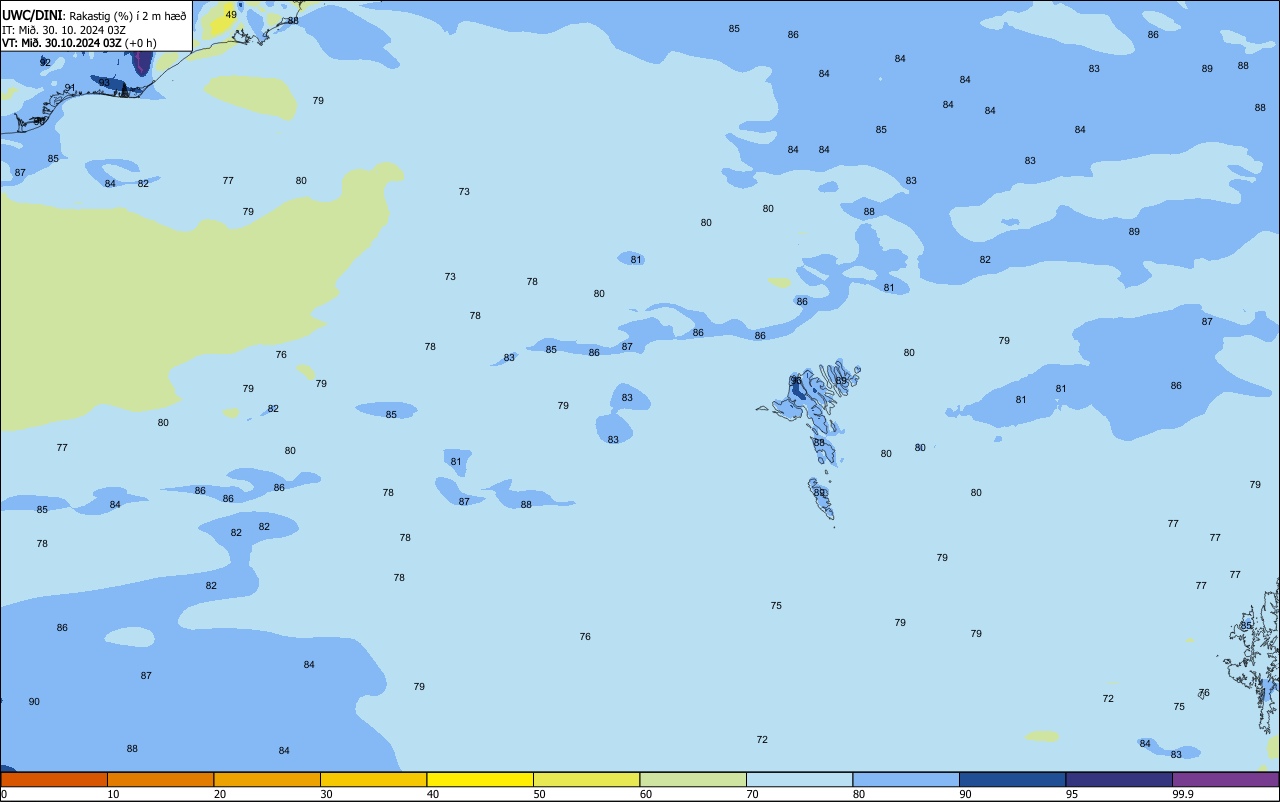This screenshot has height=802, width=1280.
Task: Pick the 50–60 legend color band
Action: (x=586, y=779)
